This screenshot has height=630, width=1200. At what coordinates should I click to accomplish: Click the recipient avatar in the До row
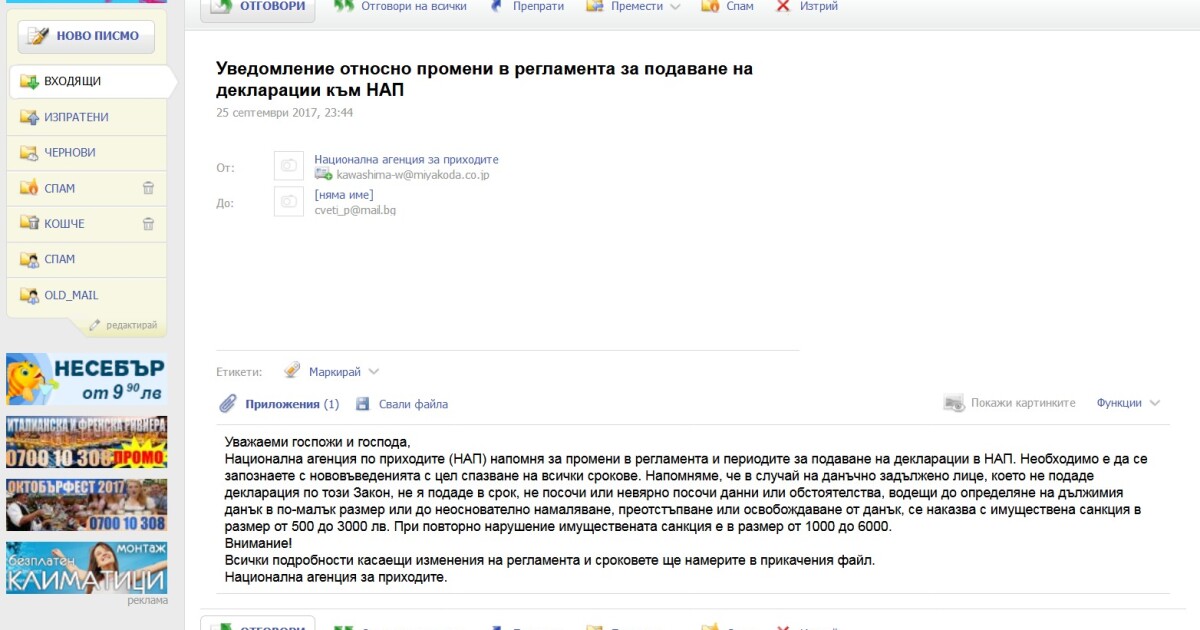[289, 201]
